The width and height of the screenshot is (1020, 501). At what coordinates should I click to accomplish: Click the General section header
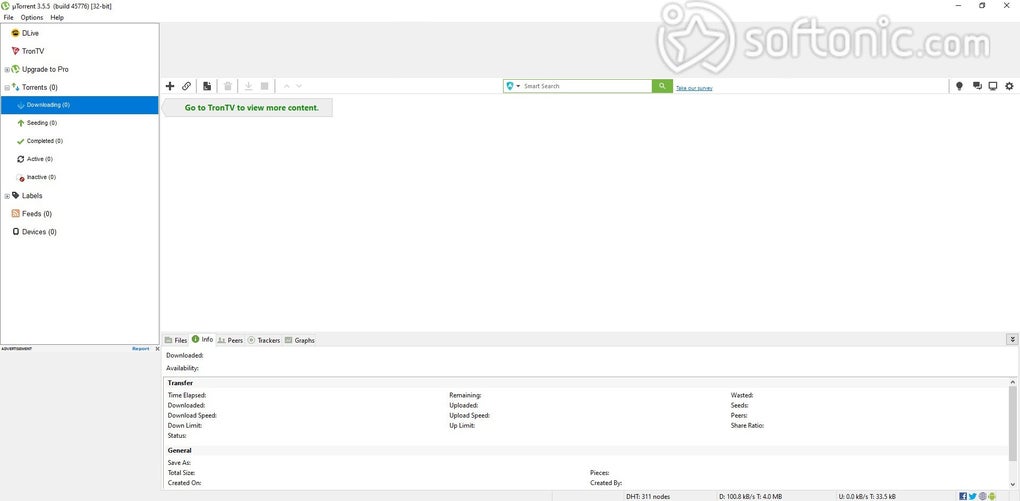[x=180, y=450]
